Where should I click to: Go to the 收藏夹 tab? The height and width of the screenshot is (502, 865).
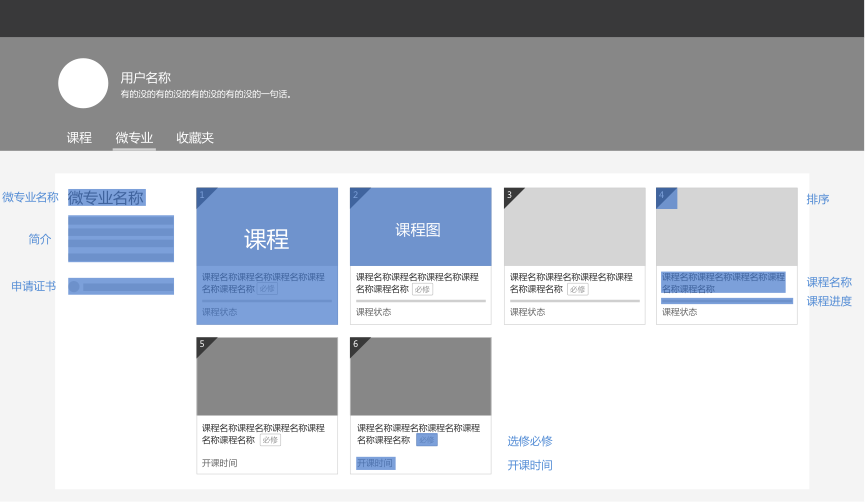point(195,137)
